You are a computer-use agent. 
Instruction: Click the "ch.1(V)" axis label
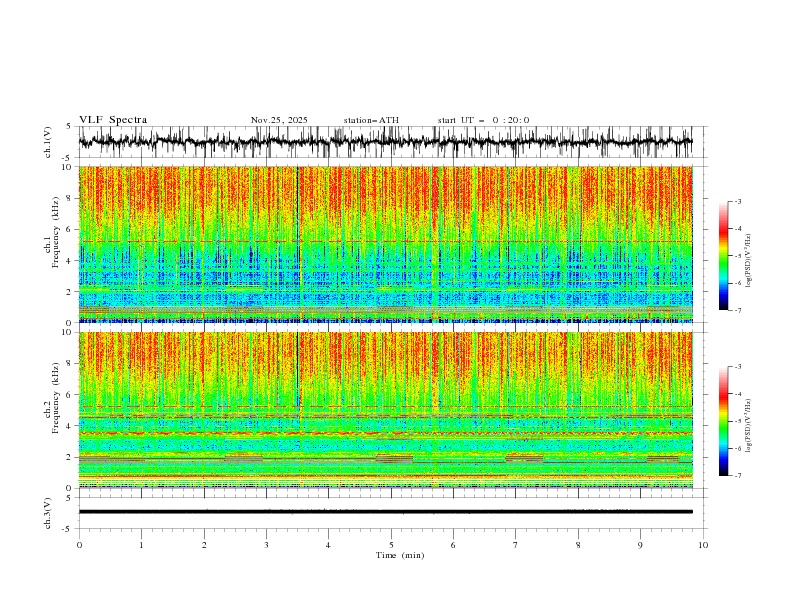pos(48,142)
